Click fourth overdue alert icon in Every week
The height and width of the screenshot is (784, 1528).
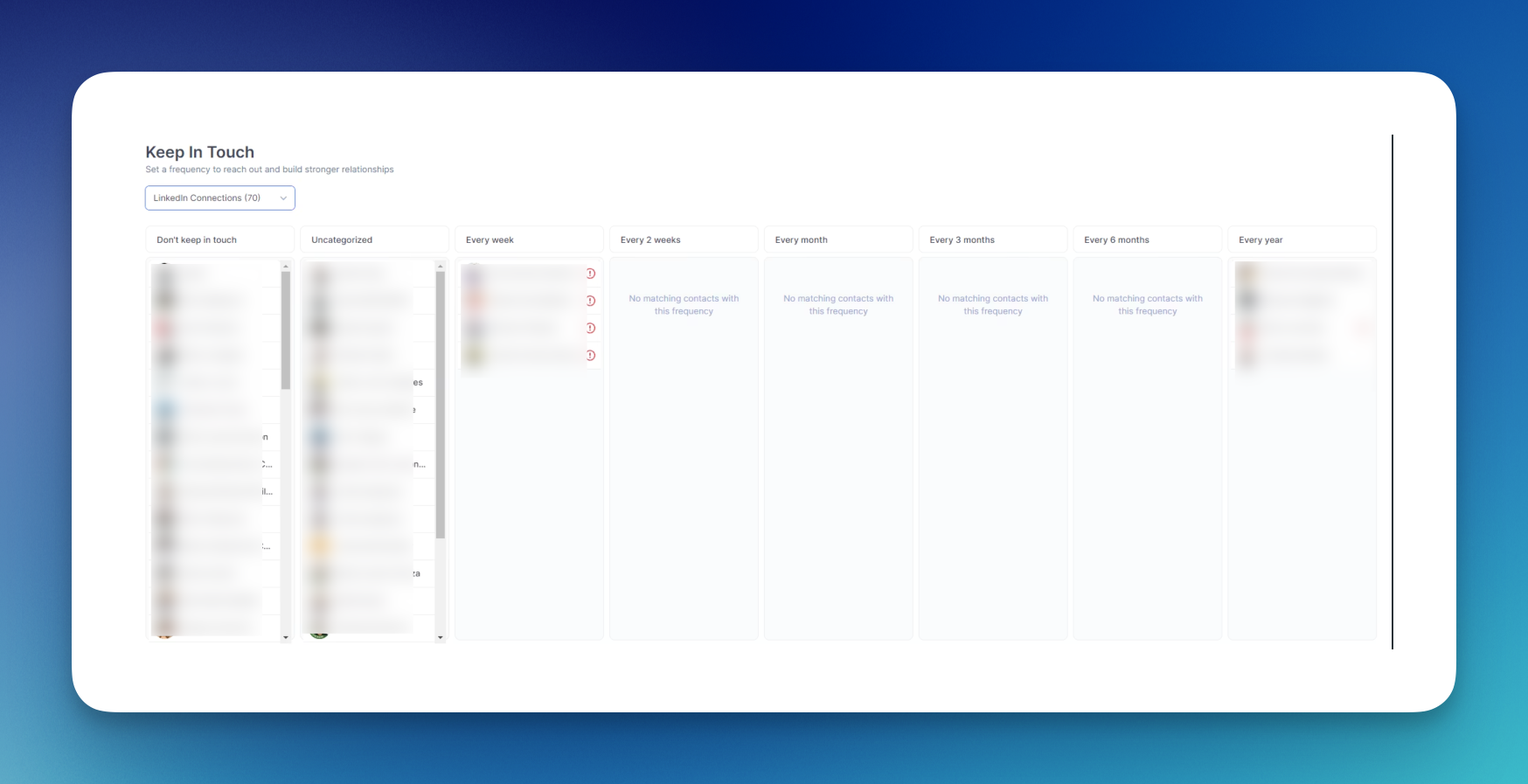591,356
